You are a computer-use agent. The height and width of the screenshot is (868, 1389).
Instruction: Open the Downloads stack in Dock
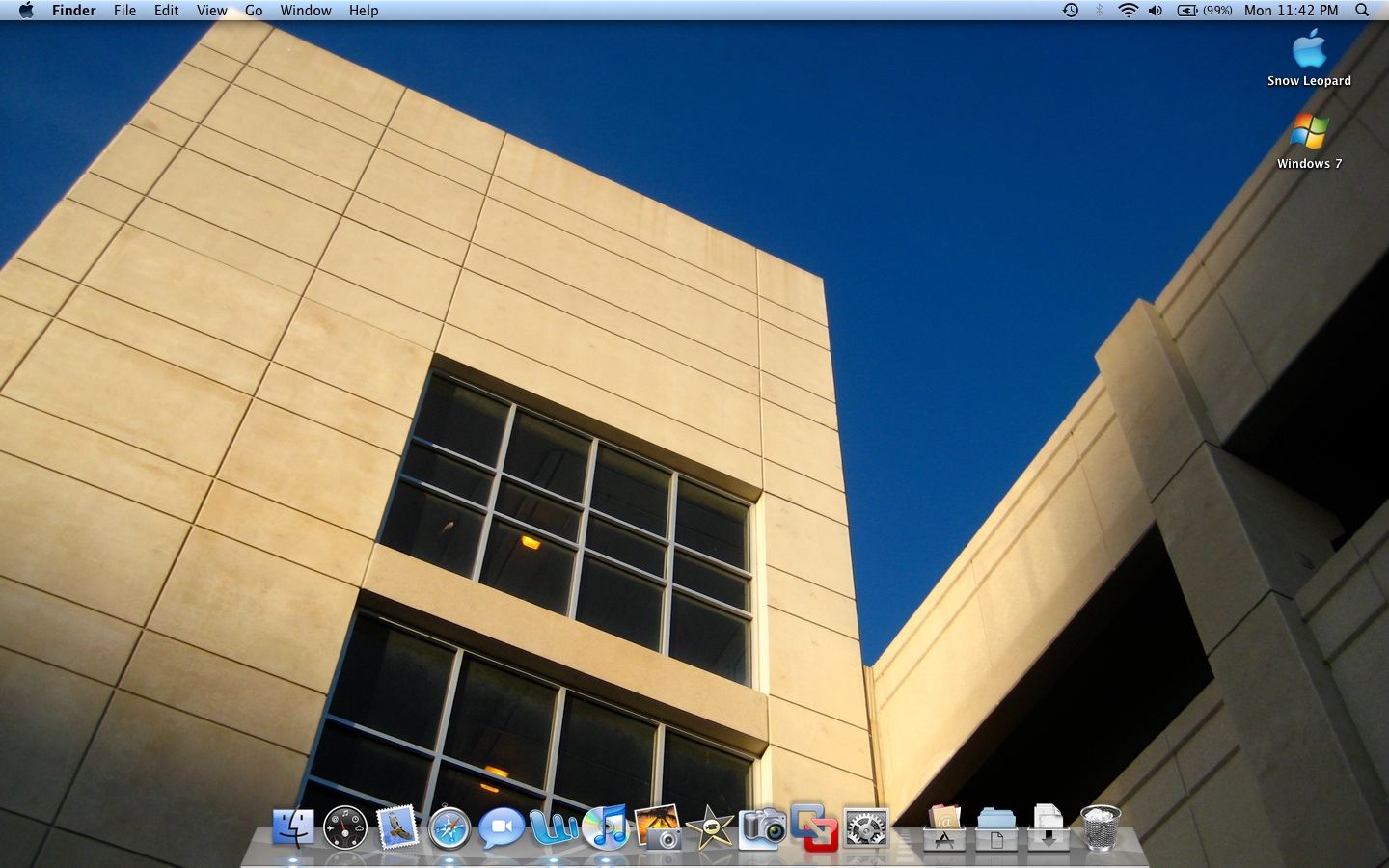point(1049,827)
